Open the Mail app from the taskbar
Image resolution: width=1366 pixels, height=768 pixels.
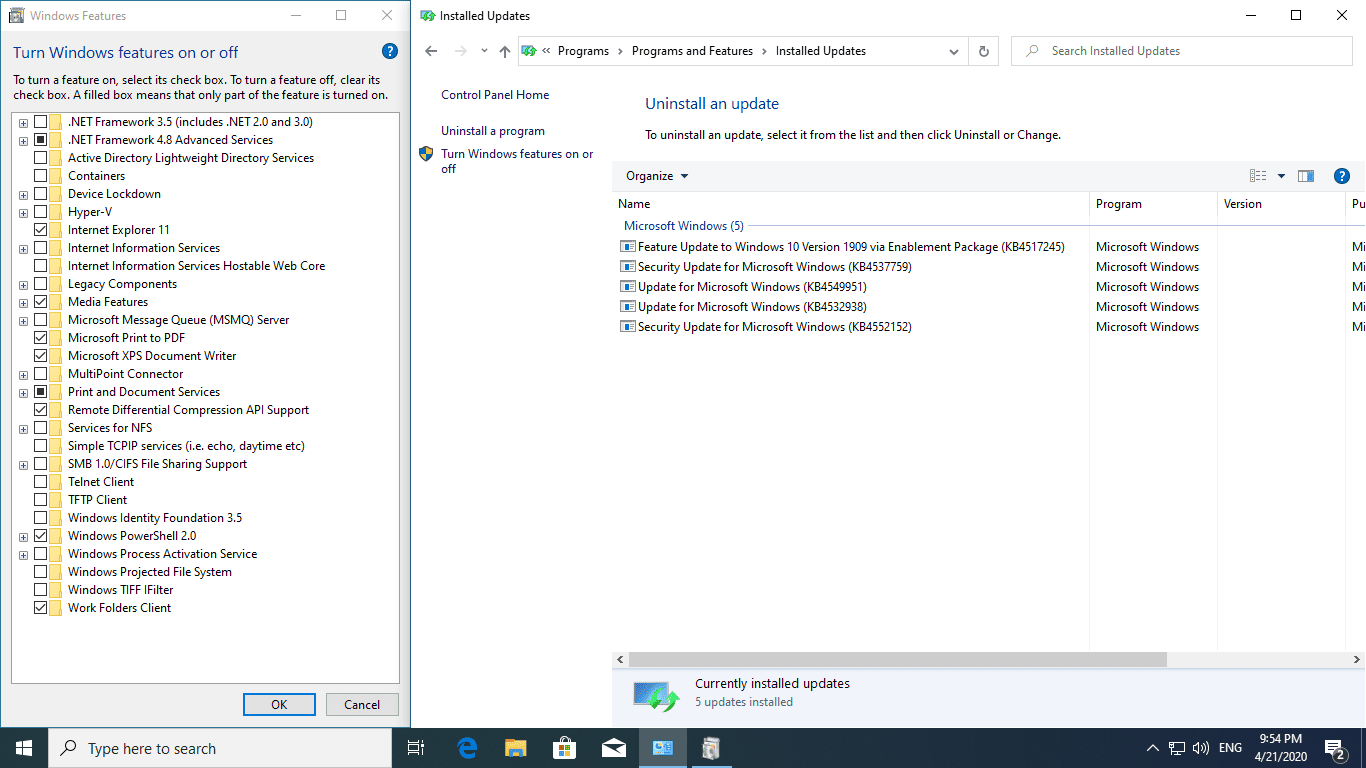pos(614,748)
